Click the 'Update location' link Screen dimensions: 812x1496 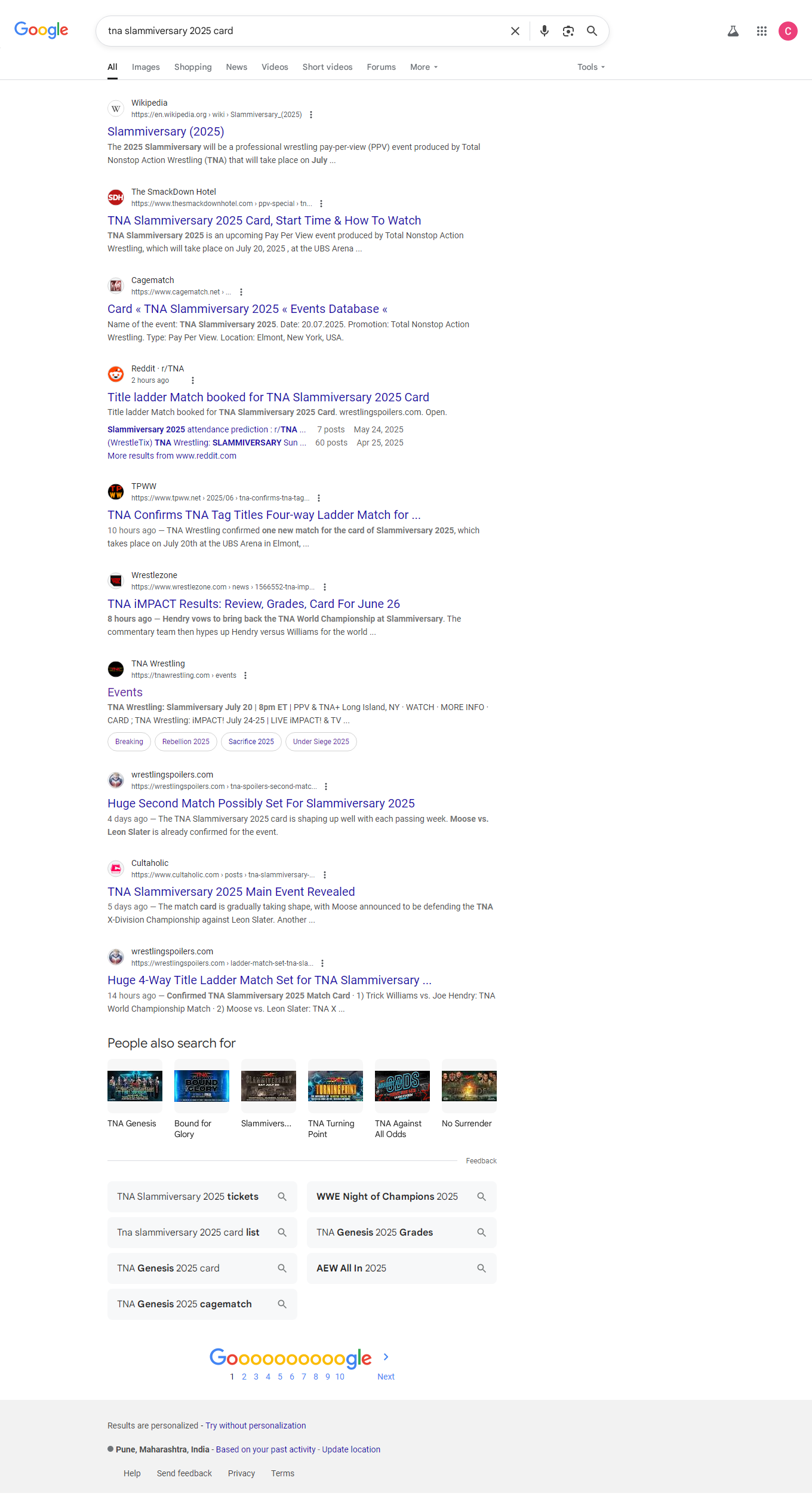tap(351, 1449)
